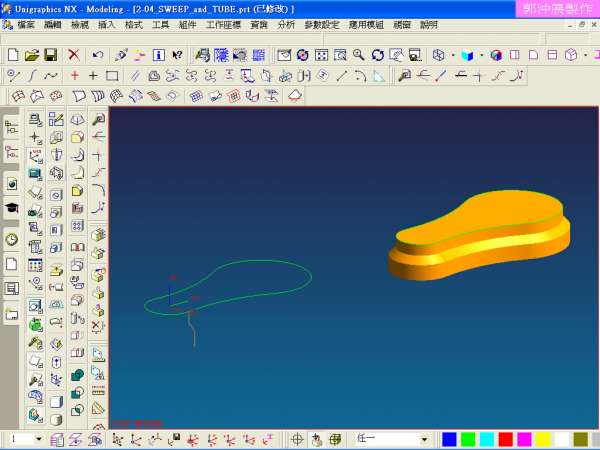Open the 說明 (Help) menu
Image resolution: width=600 pixels, height=450 pixels.
429,24
